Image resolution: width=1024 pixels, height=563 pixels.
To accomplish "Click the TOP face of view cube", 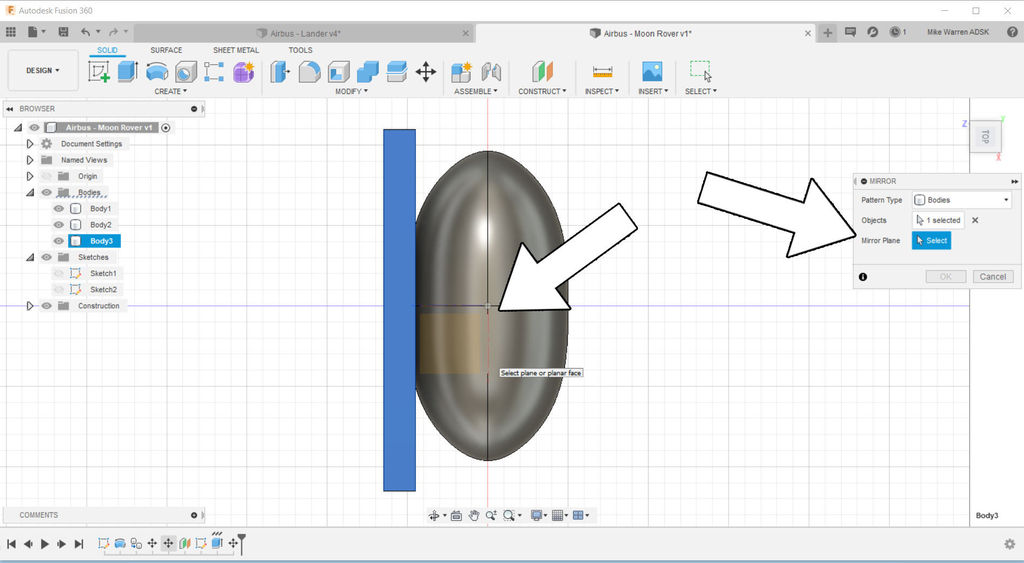I will [985, 137].
